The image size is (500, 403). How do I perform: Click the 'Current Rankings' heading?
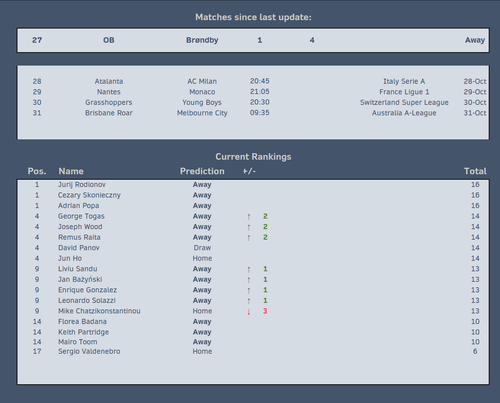[253, 157]
